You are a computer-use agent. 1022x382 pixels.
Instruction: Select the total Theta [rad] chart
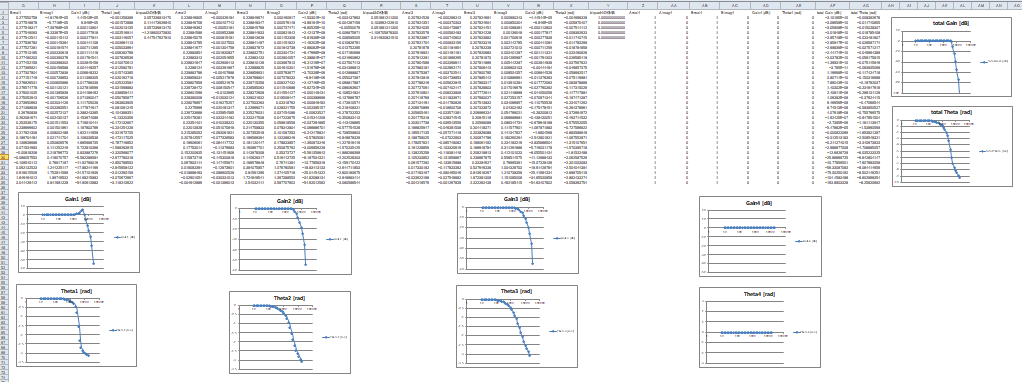(x=952, y=147)
